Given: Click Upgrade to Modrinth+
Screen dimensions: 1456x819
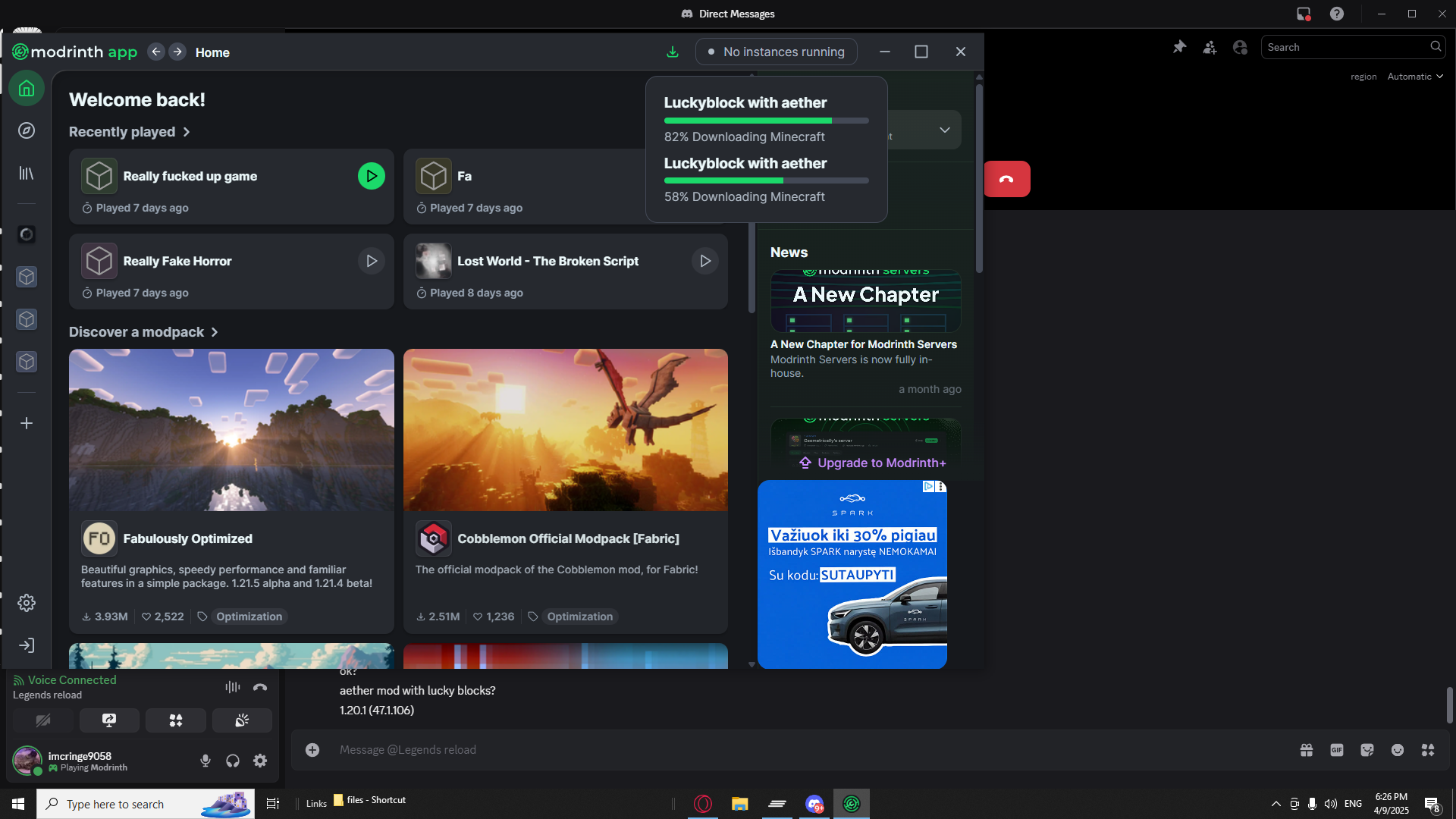Looking at the screenshot, I should pyautogui.click(x=873, y=463).
